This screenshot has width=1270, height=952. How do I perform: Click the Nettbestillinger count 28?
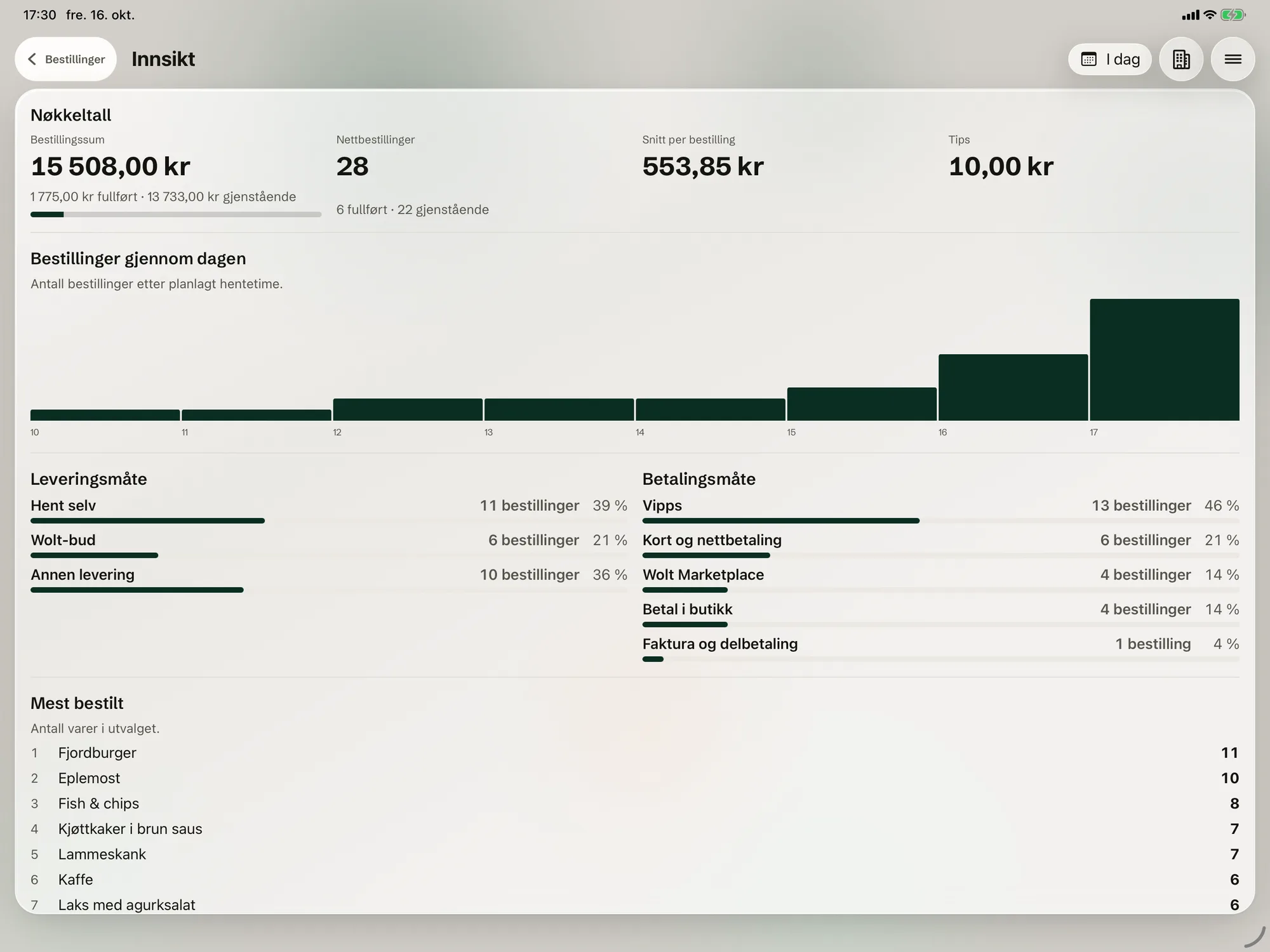[x=352, y=166]
